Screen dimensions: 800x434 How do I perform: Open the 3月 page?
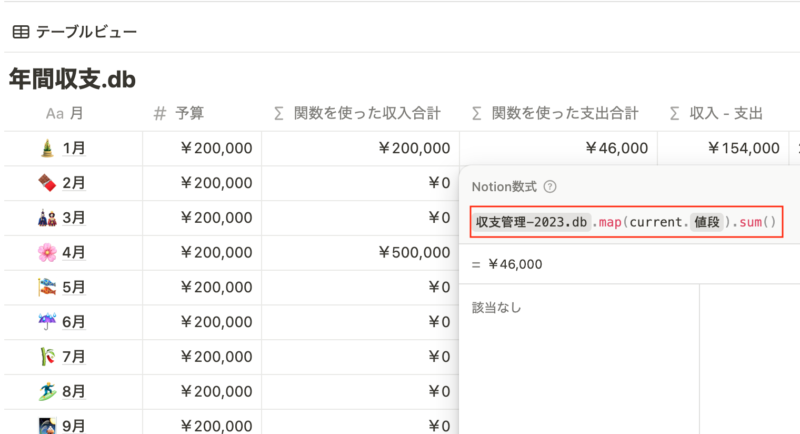click(73, 218)
